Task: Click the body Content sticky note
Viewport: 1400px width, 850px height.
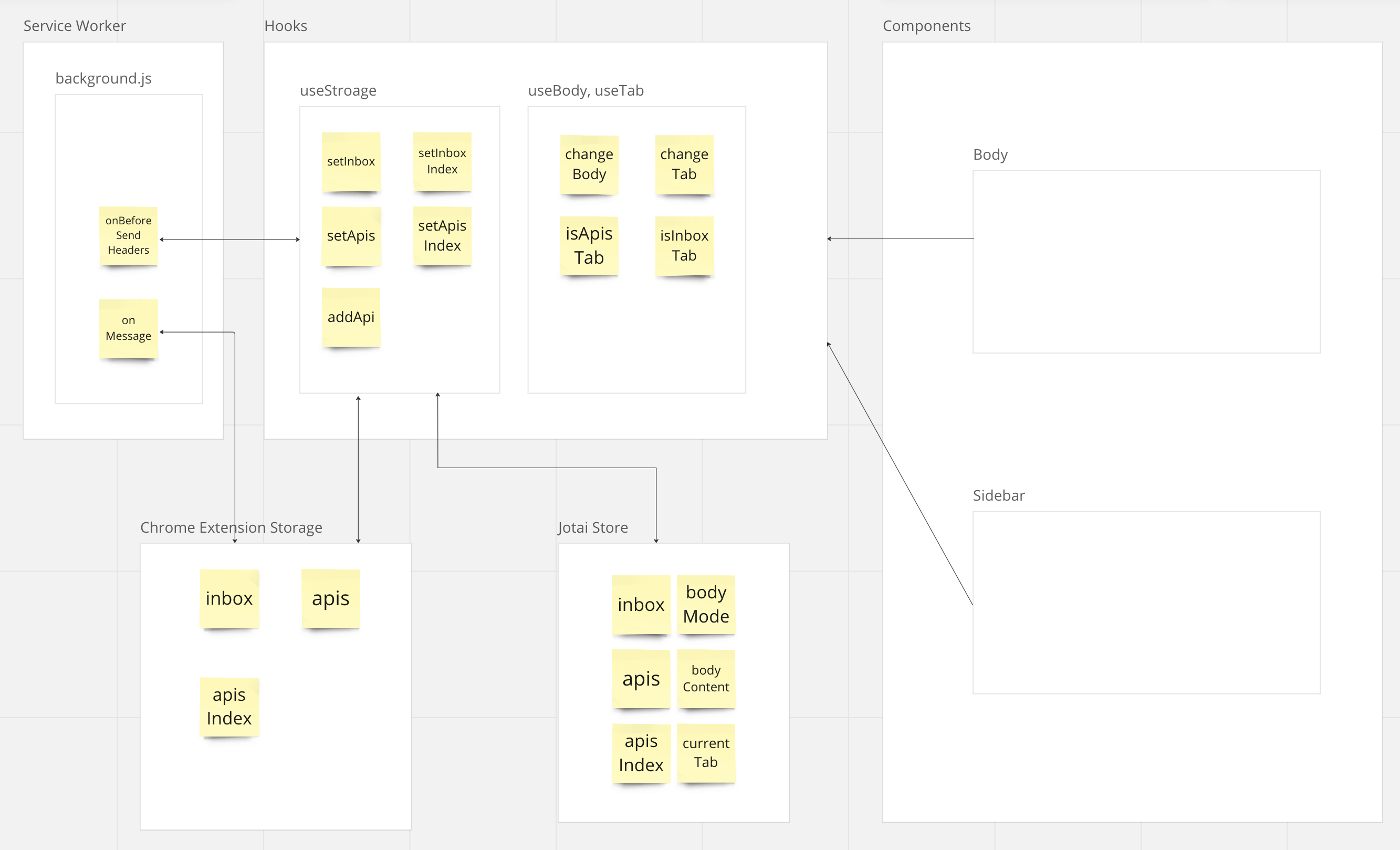Action: [x=706, y=678]
